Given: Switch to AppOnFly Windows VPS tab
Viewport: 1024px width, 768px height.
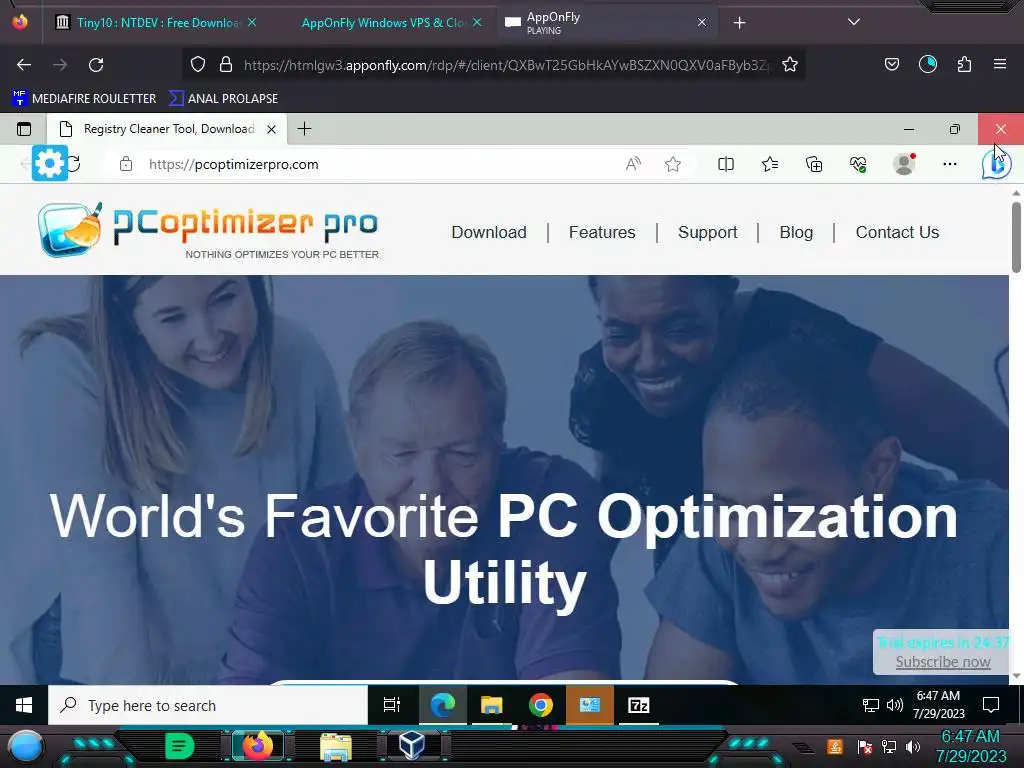Looking at the screenshot, I should (x=383, y=23).
